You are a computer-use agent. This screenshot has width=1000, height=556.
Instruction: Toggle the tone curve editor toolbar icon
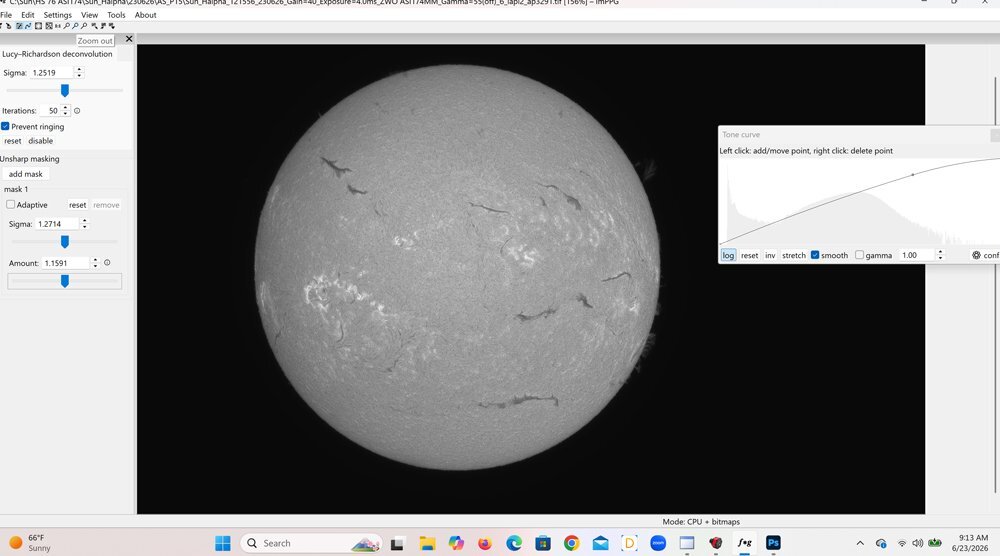tap(28, 26)
